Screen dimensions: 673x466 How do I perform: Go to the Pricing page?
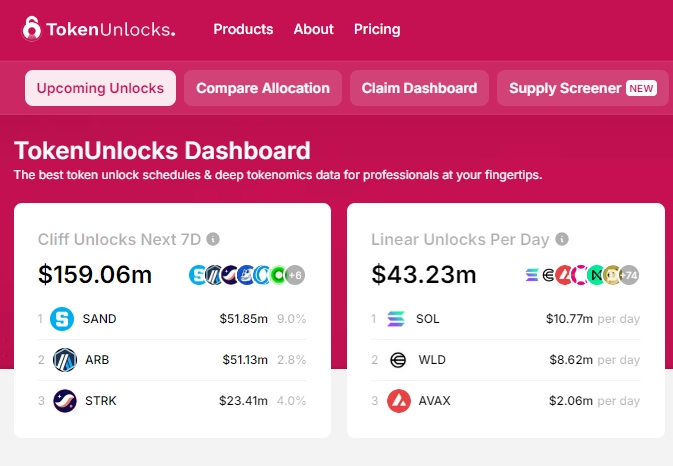click(x=377, y=29)
